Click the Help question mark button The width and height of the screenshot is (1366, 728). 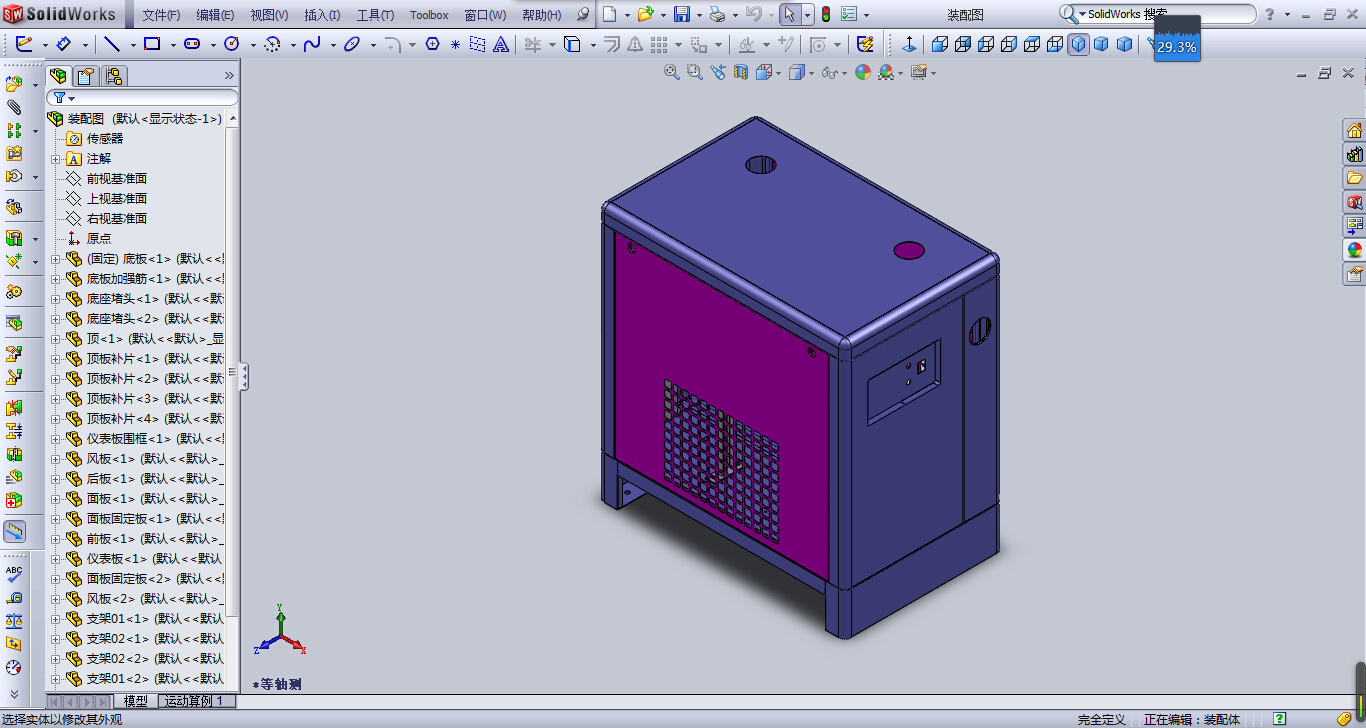point(1270,14)
